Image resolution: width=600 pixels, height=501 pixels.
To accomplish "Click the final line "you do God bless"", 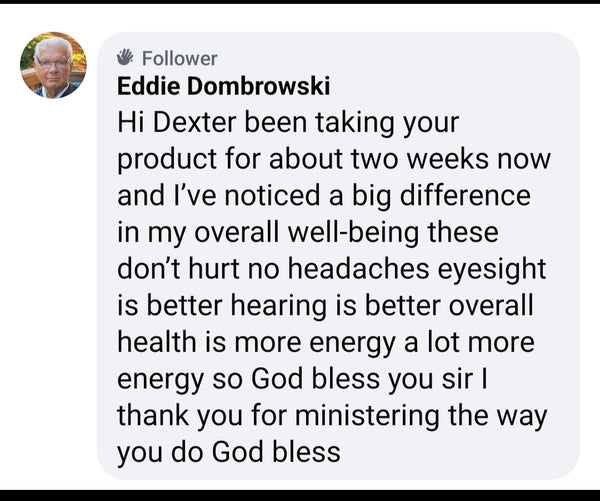I will 229,451.
